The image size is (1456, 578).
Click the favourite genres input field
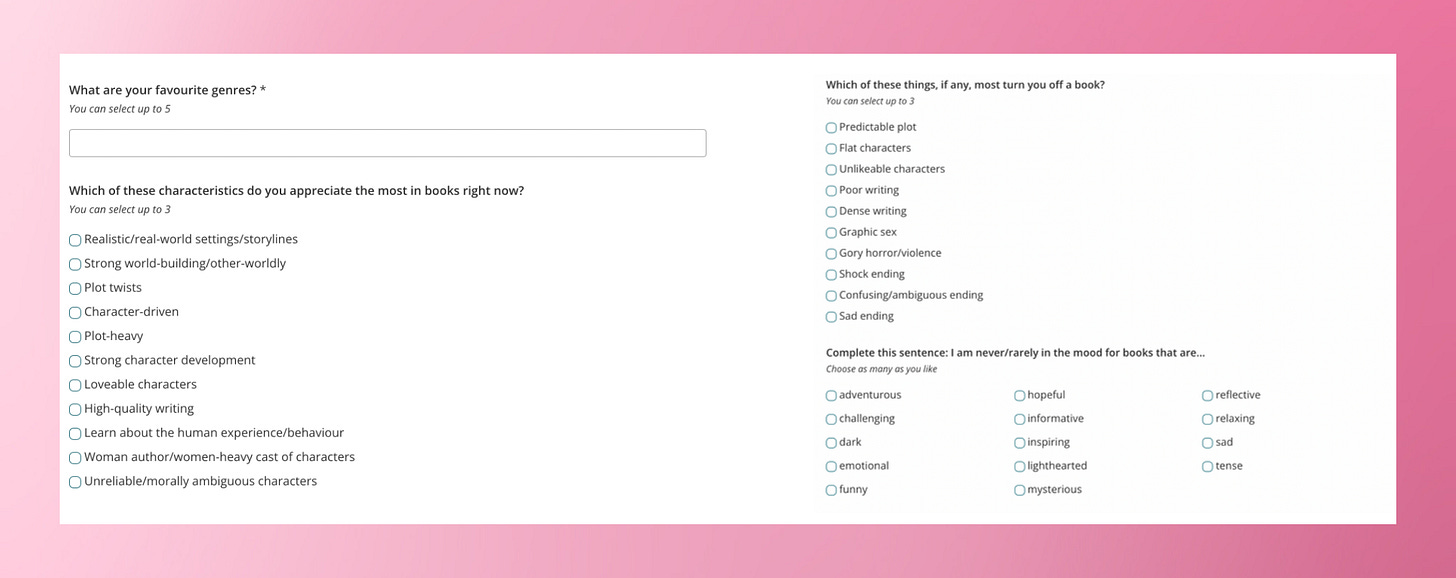tap(387, 143)
